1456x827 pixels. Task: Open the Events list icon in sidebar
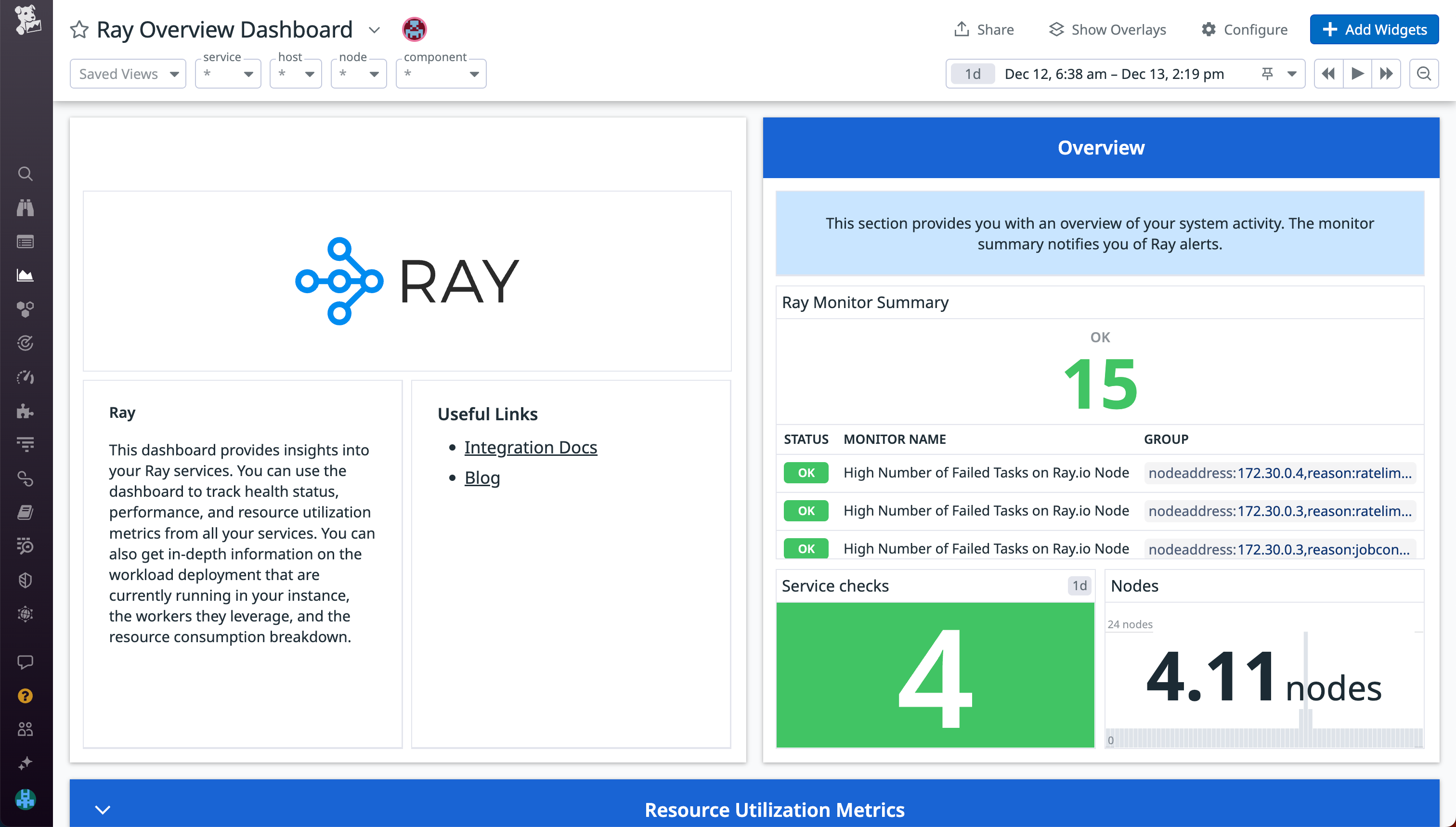[25, 241]
